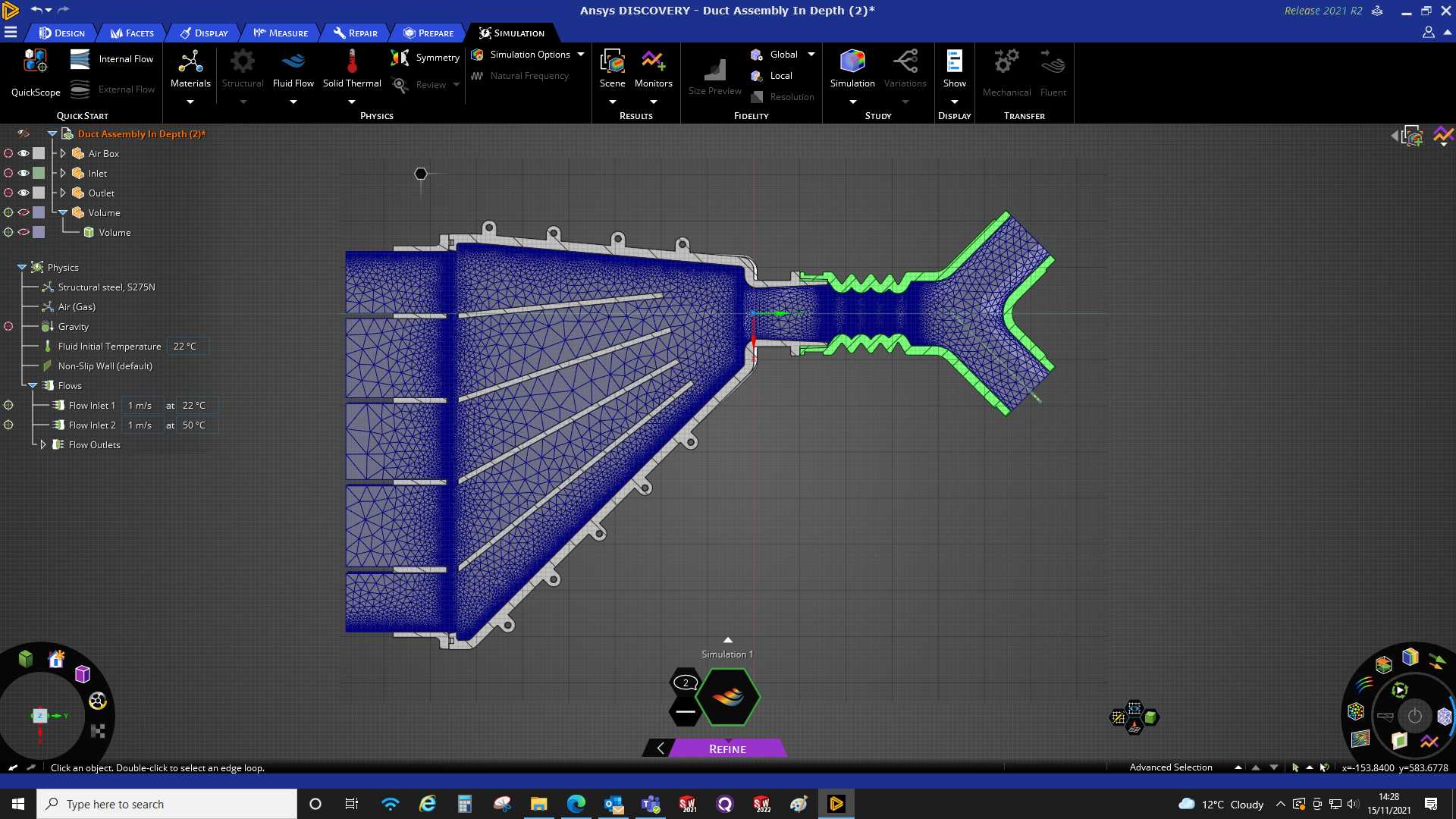Viewport: 1456px width, 819px height.
Task: Click the flow results hexagon icon
Action: click(x=728, y=697)
